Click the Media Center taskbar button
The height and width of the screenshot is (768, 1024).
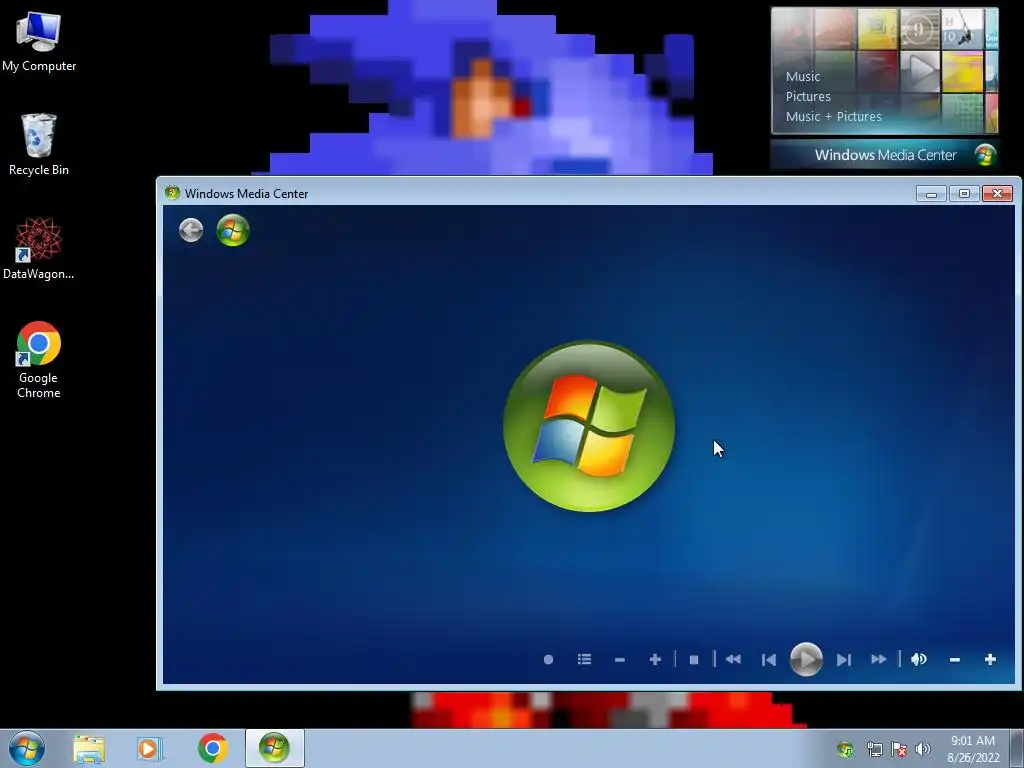click(x=274, y=748)
